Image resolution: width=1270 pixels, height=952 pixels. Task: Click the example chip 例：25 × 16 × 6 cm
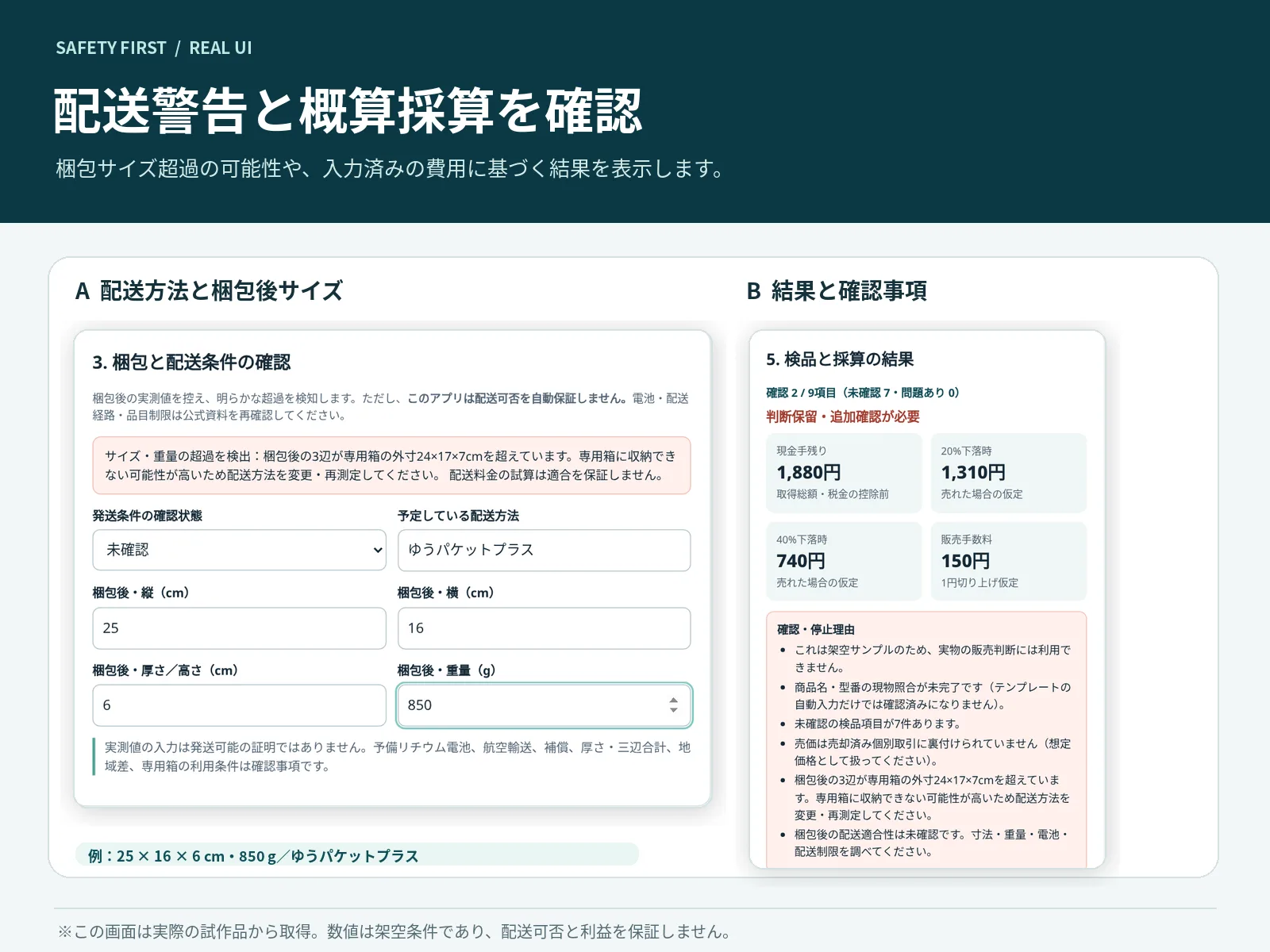[x=357, y=855]
